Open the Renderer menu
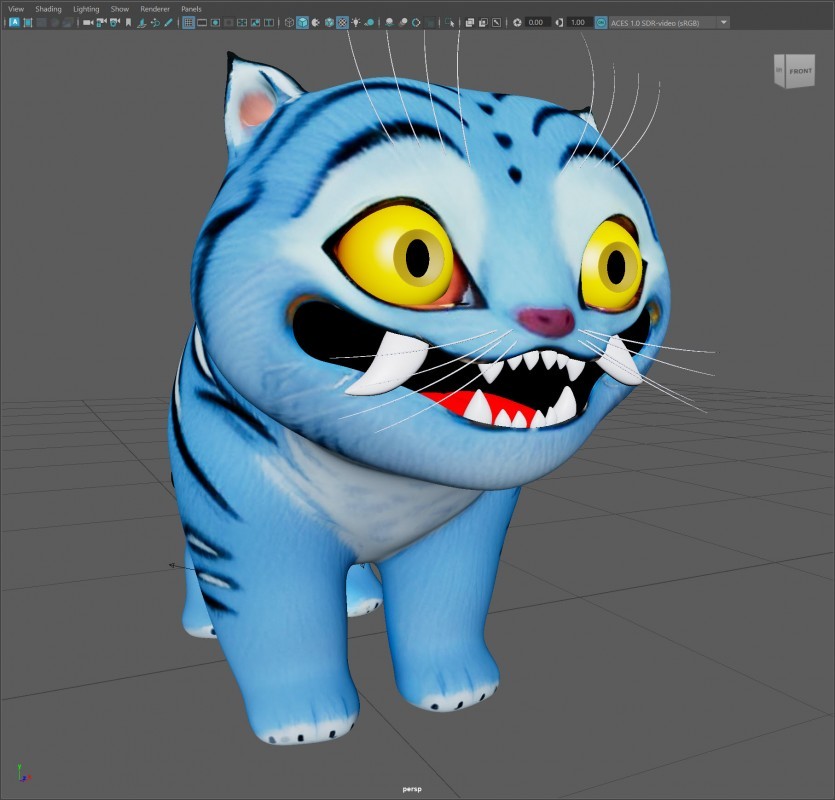This screenshot has width=835, height=800. point(155,9)
